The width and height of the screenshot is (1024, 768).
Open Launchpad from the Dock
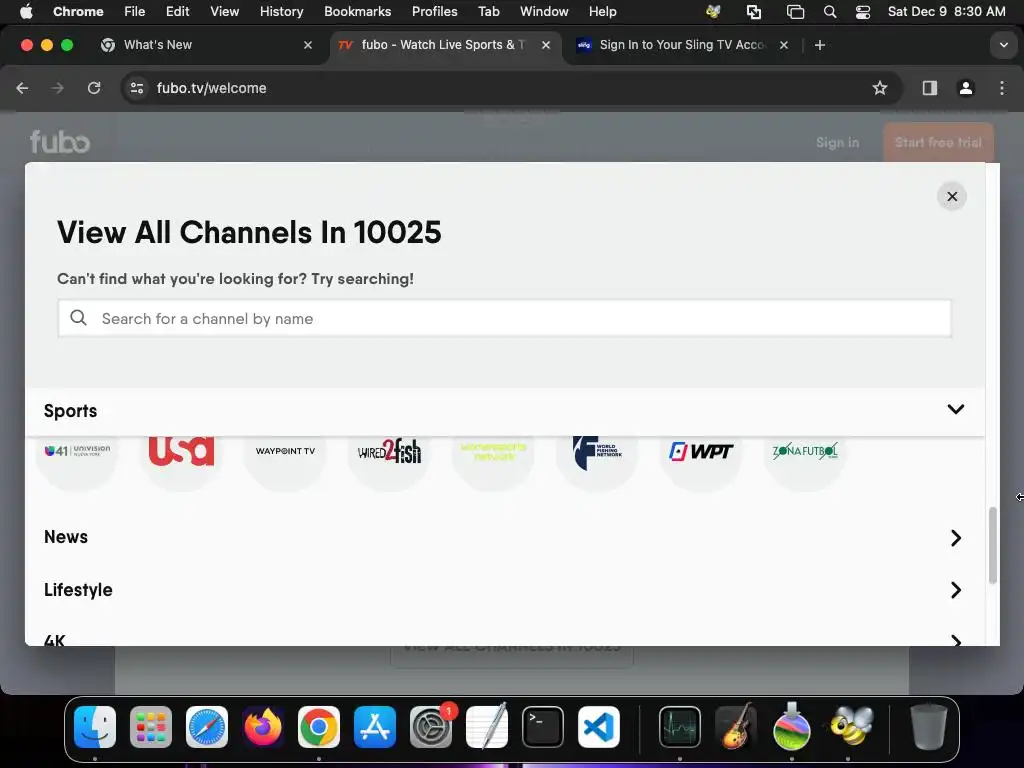coord(151,727)
